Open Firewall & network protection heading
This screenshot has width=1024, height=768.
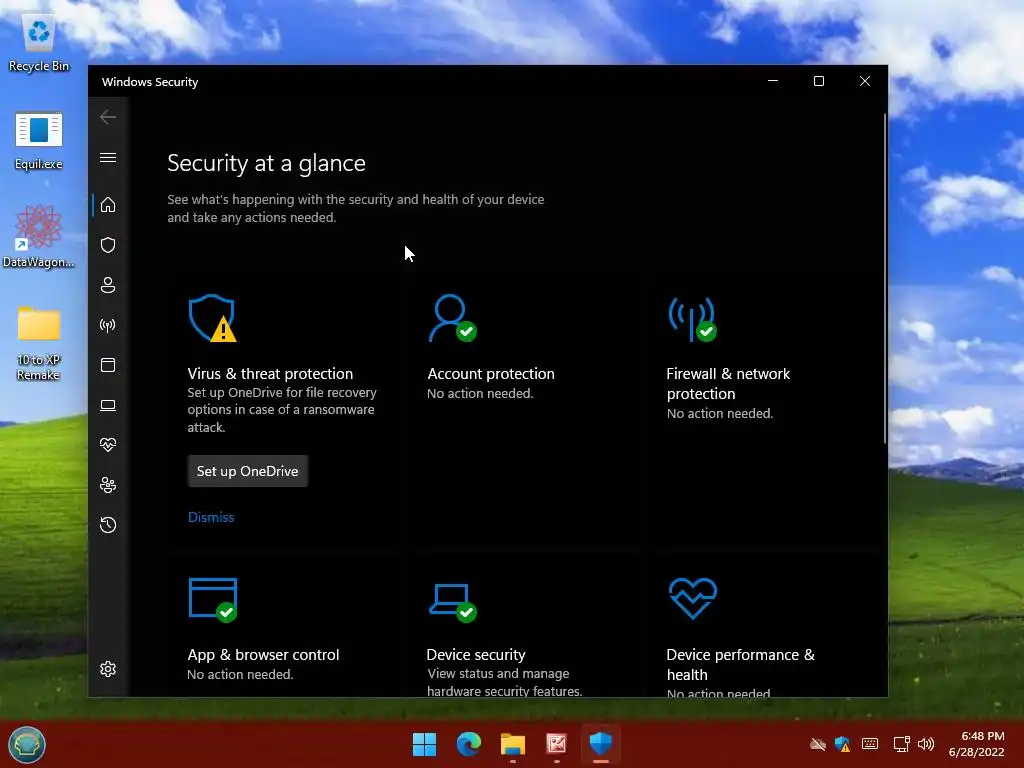[x=728, y=383]
